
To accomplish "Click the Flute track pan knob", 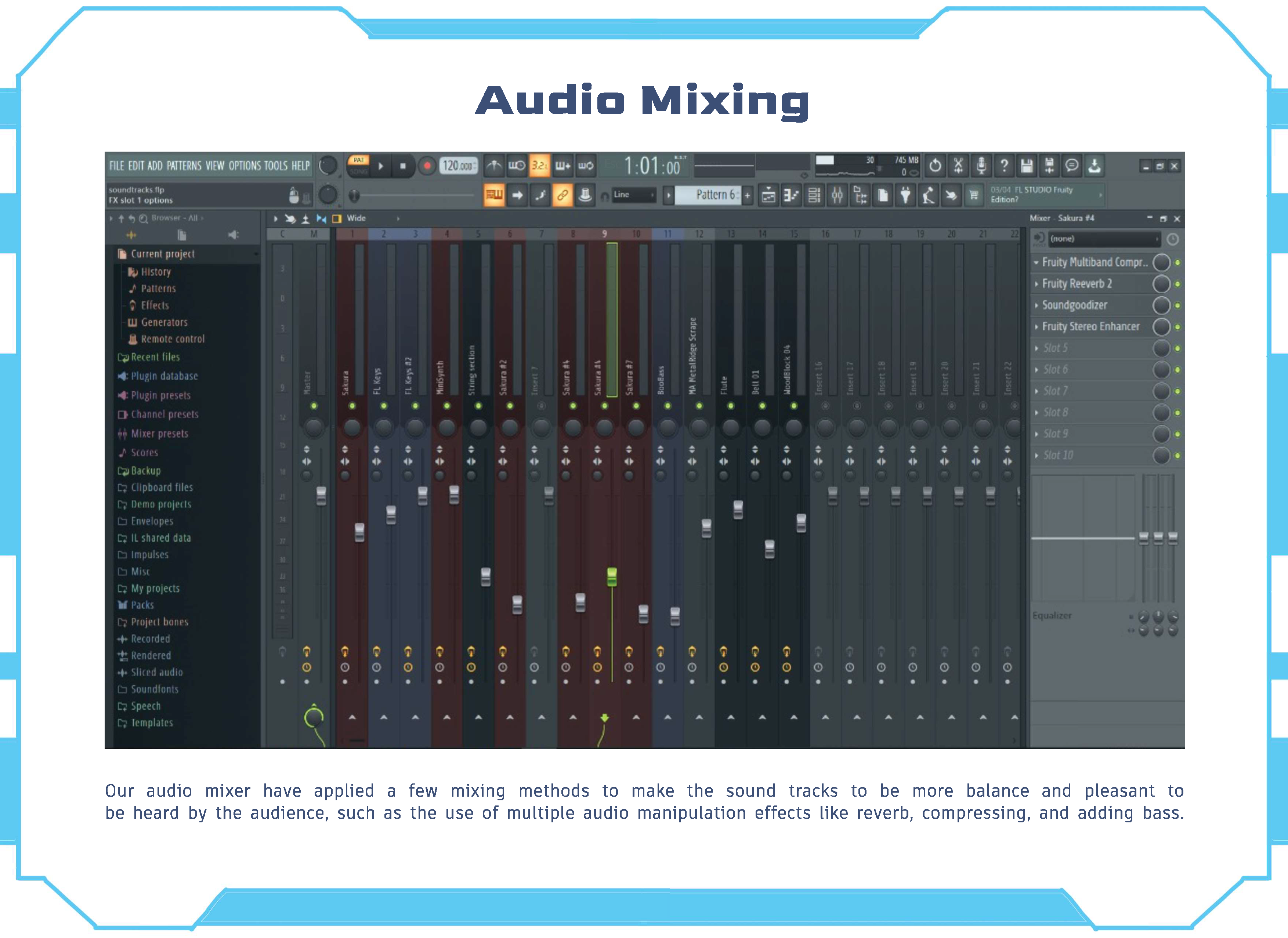I will click(x=731, y=427).
